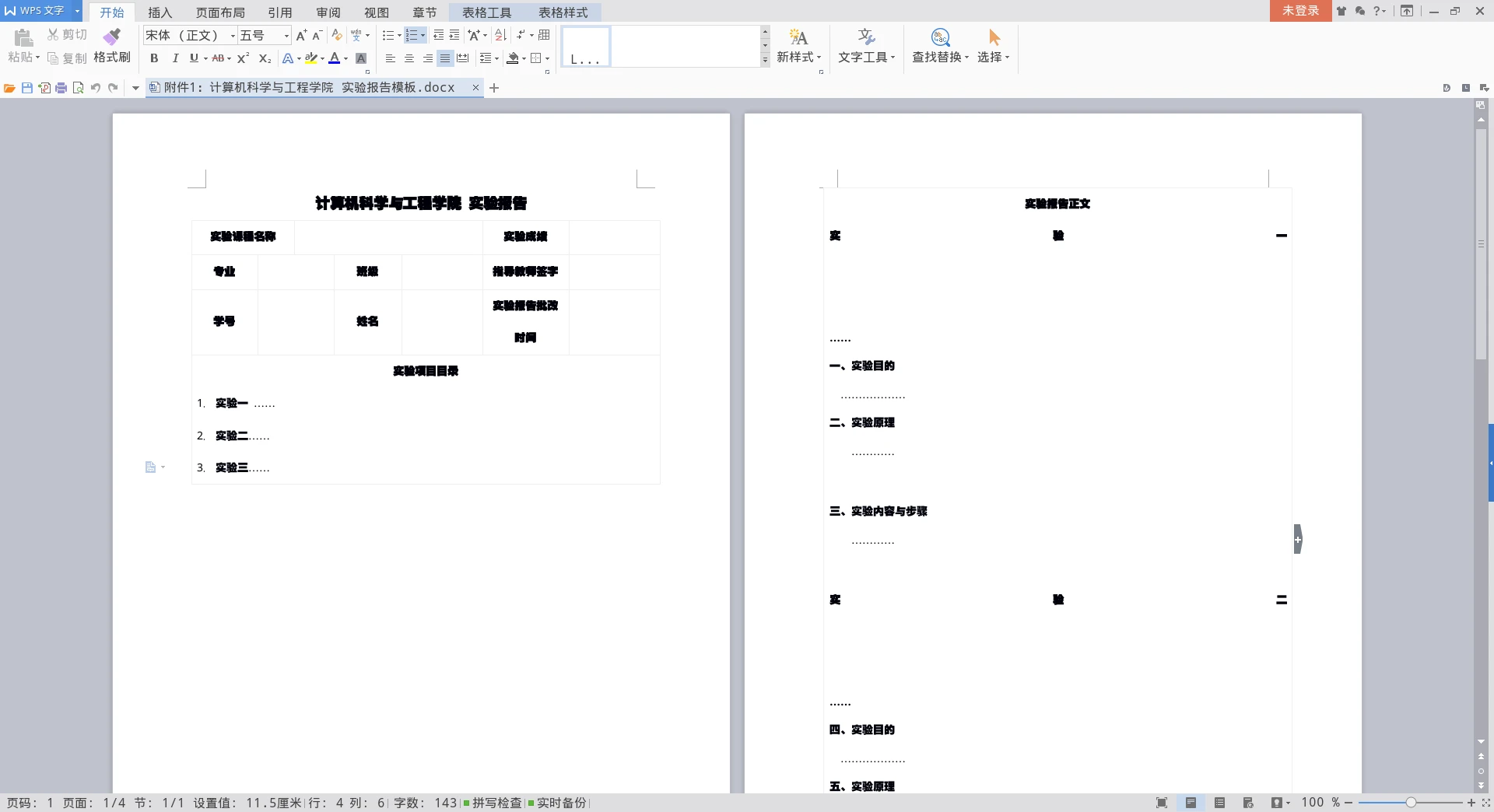This screenshot has width=1494, height=812.
Task: Click the save document icon
Action: click(x=27, y=88)
